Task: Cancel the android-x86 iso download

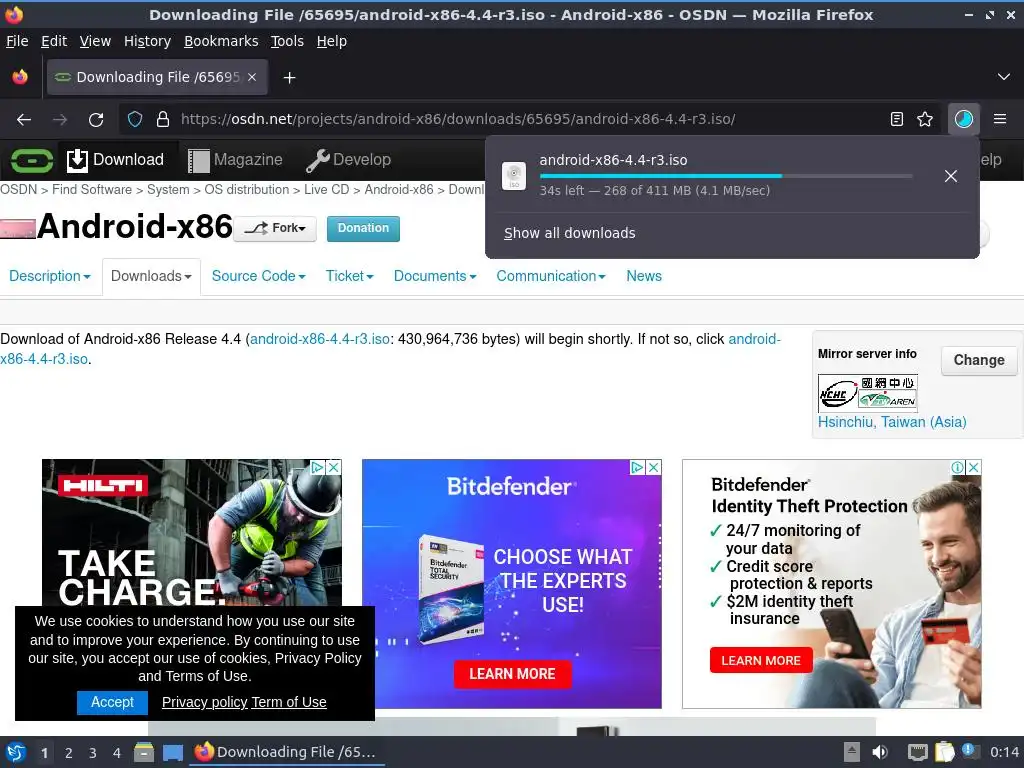Action: click(x=951, y=176)
